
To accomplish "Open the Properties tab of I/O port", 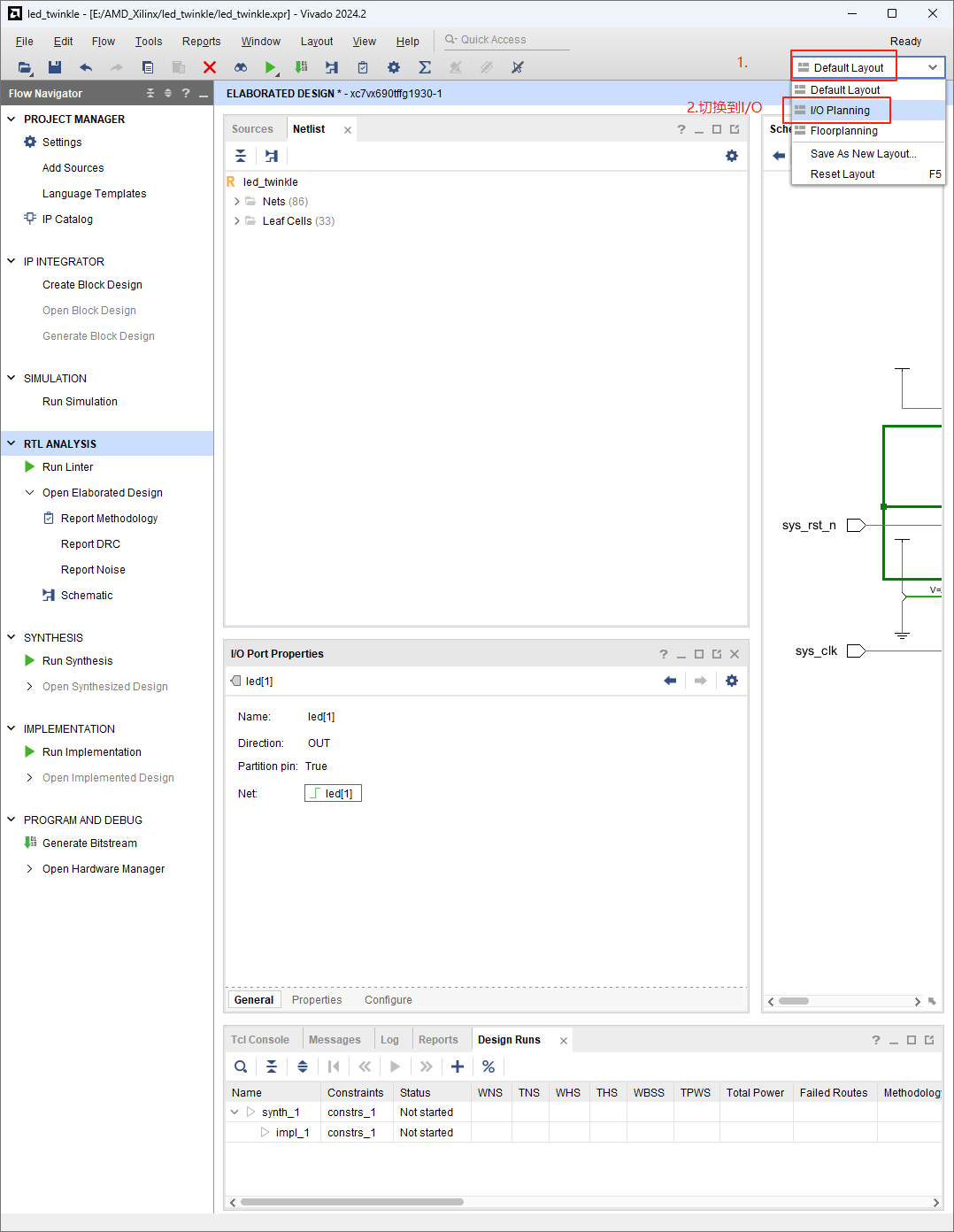I will [x=317, y=1000].
